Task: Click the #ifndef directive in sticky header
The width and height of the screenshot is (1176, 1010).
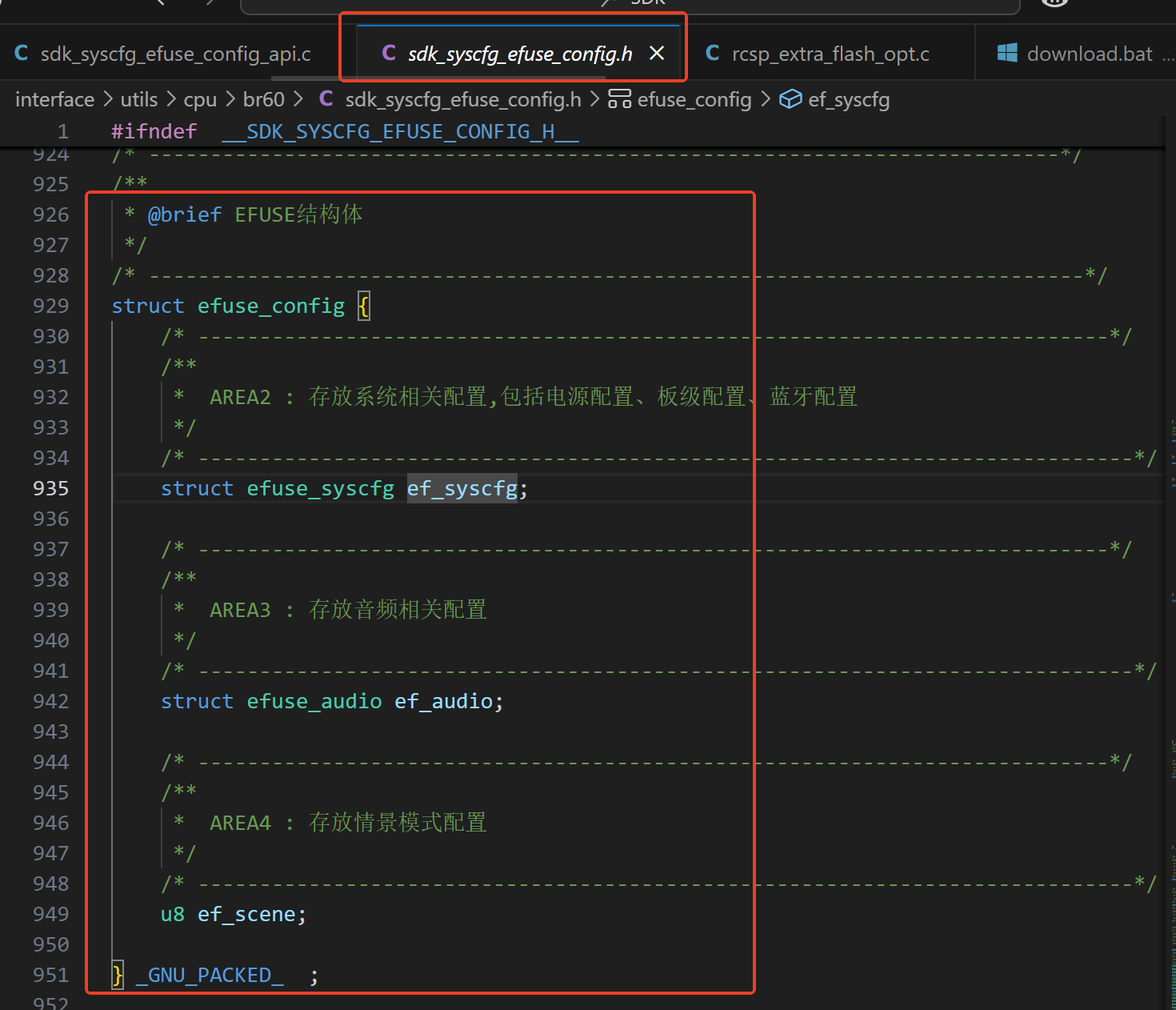Action: pos(154,131)
